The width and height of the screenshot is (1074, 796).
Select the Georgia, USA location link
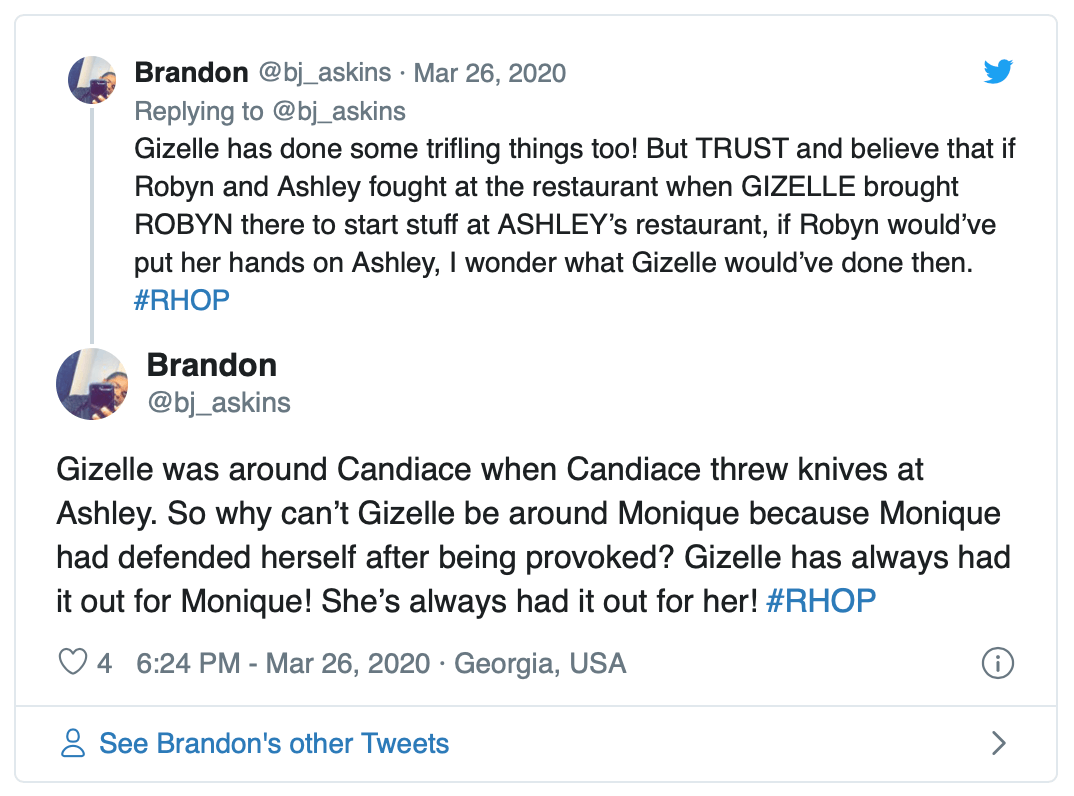coord(540,663)
